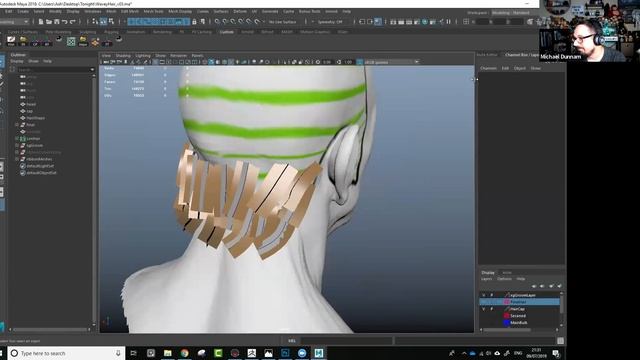Click create layer from selected icon
The width and height of the screenshot is (640, 360).
coord(560,286)
